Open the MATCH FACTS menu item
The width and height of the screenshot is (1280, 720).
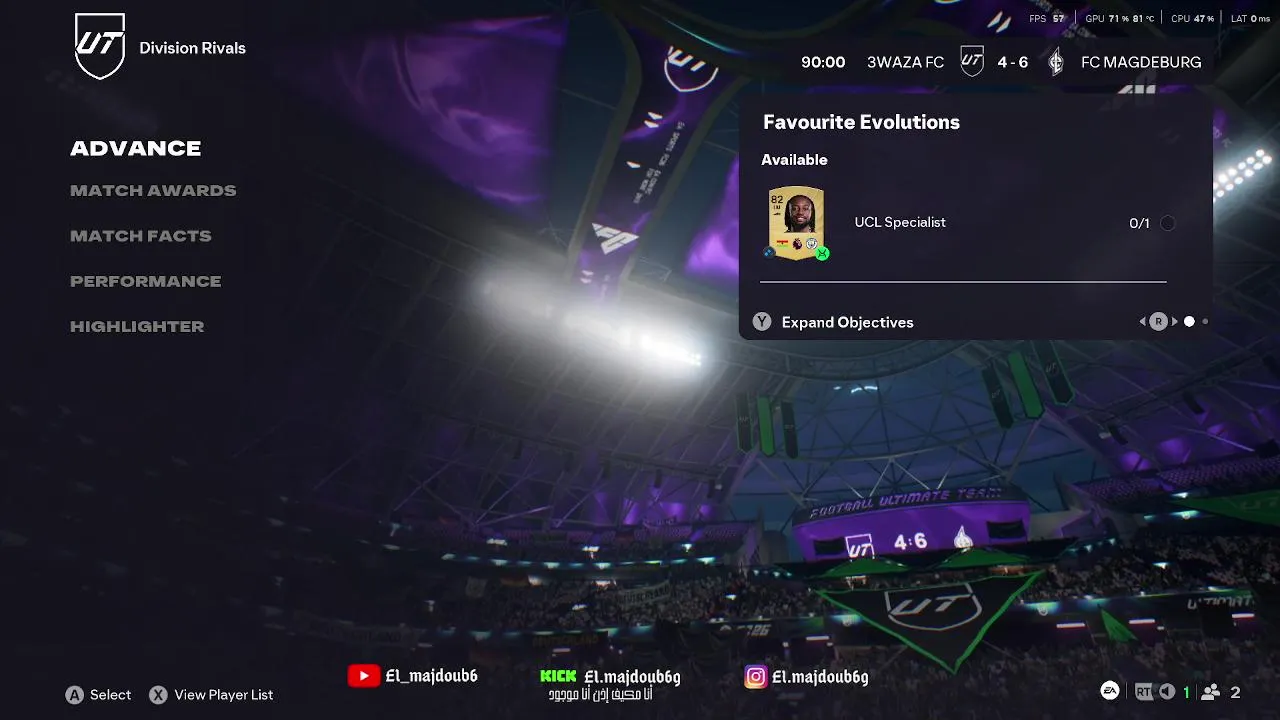pyautogui.click(x=141, y=236)
